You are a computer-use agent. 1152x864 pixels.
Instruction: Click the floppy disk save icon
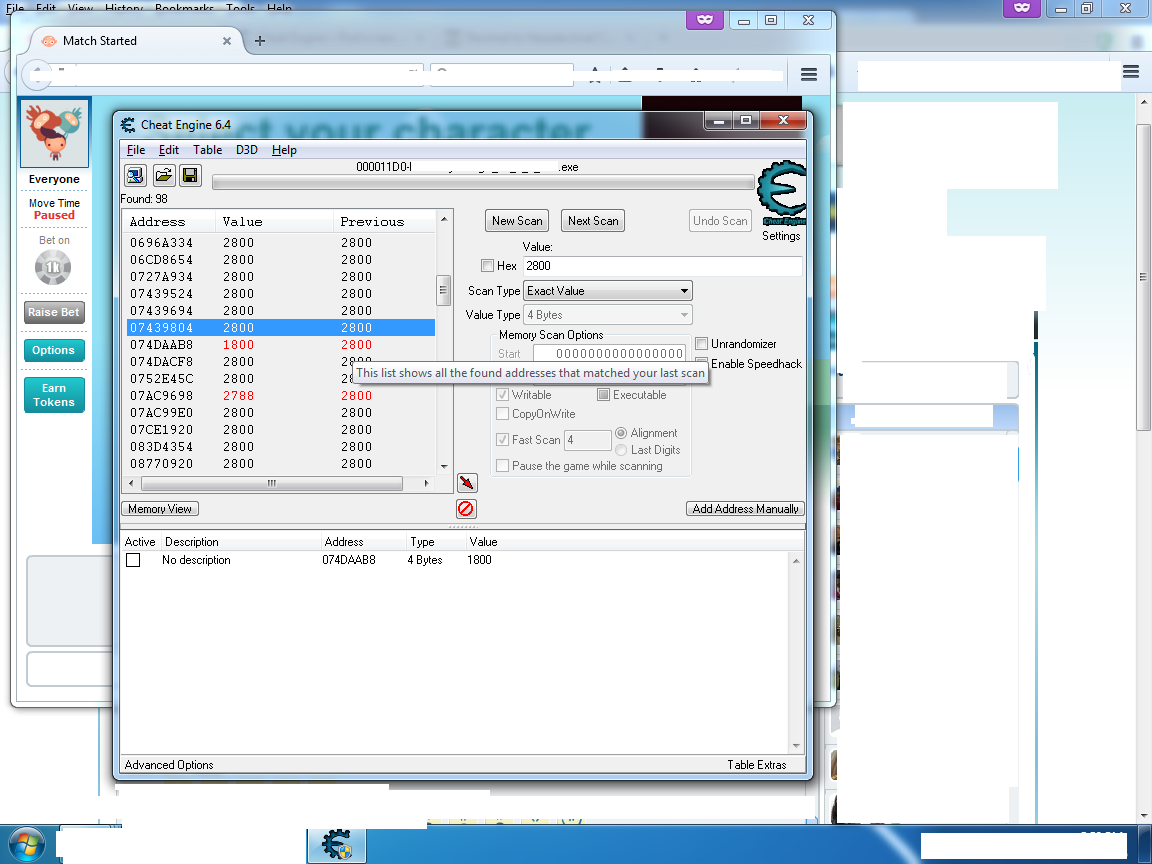tap(190, 176)
